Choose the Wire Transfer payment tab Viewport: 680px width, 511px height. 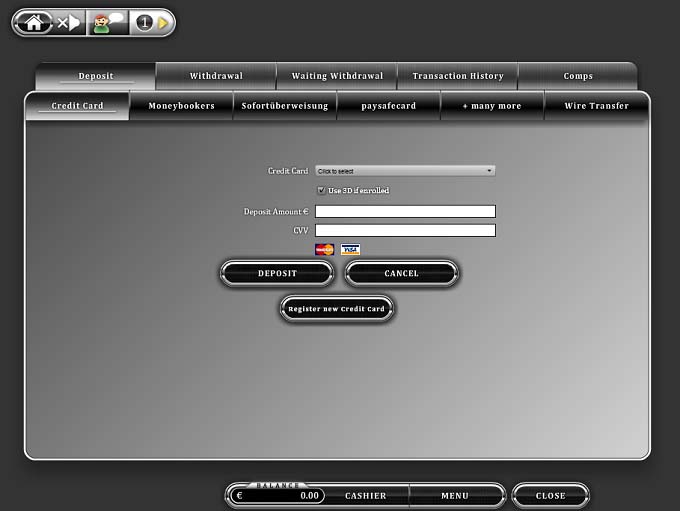click(596, 106)
